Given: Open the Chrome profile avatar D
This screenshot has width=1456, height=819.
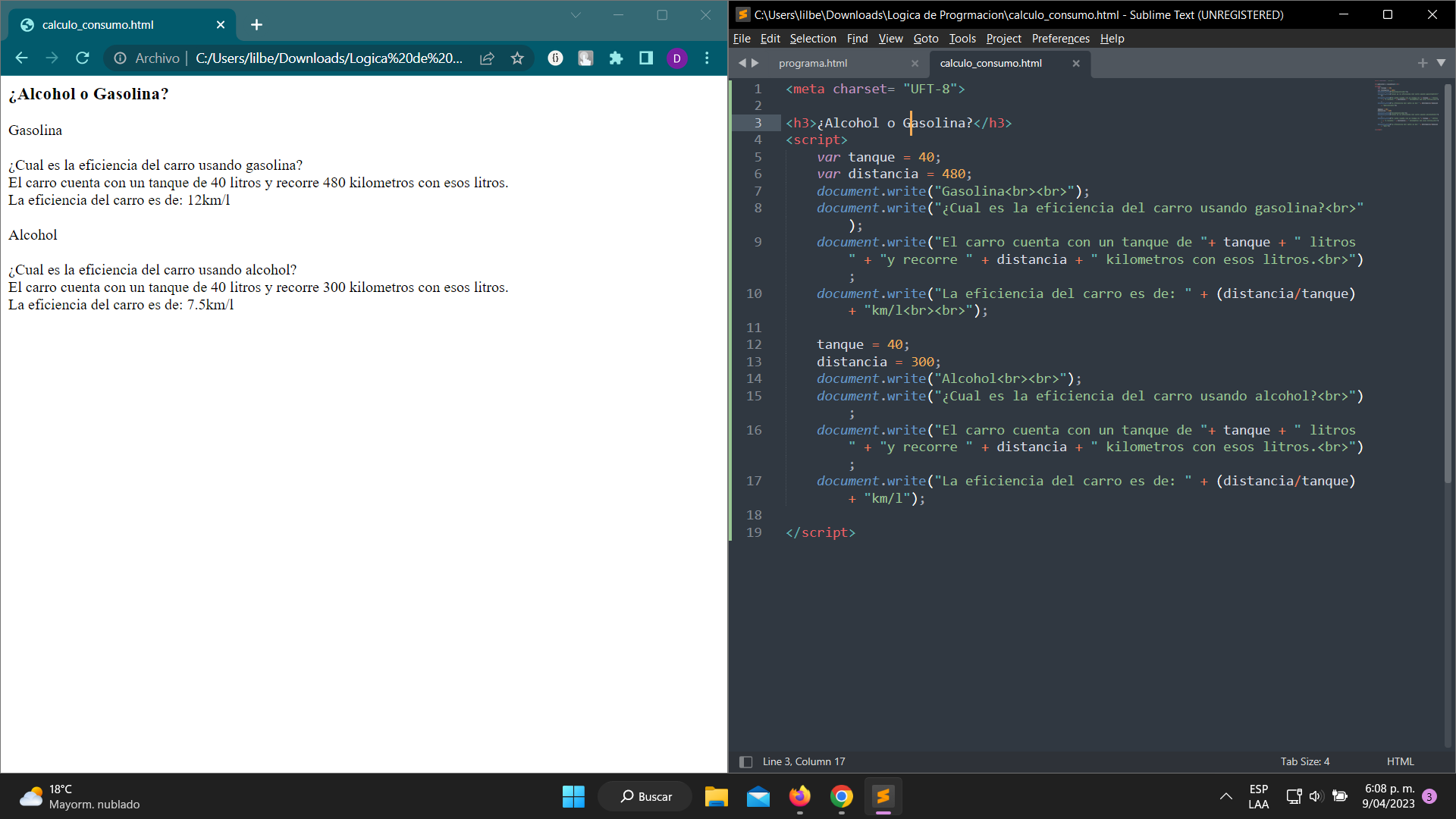Looking at the screenshot, I should click(676, 58).
